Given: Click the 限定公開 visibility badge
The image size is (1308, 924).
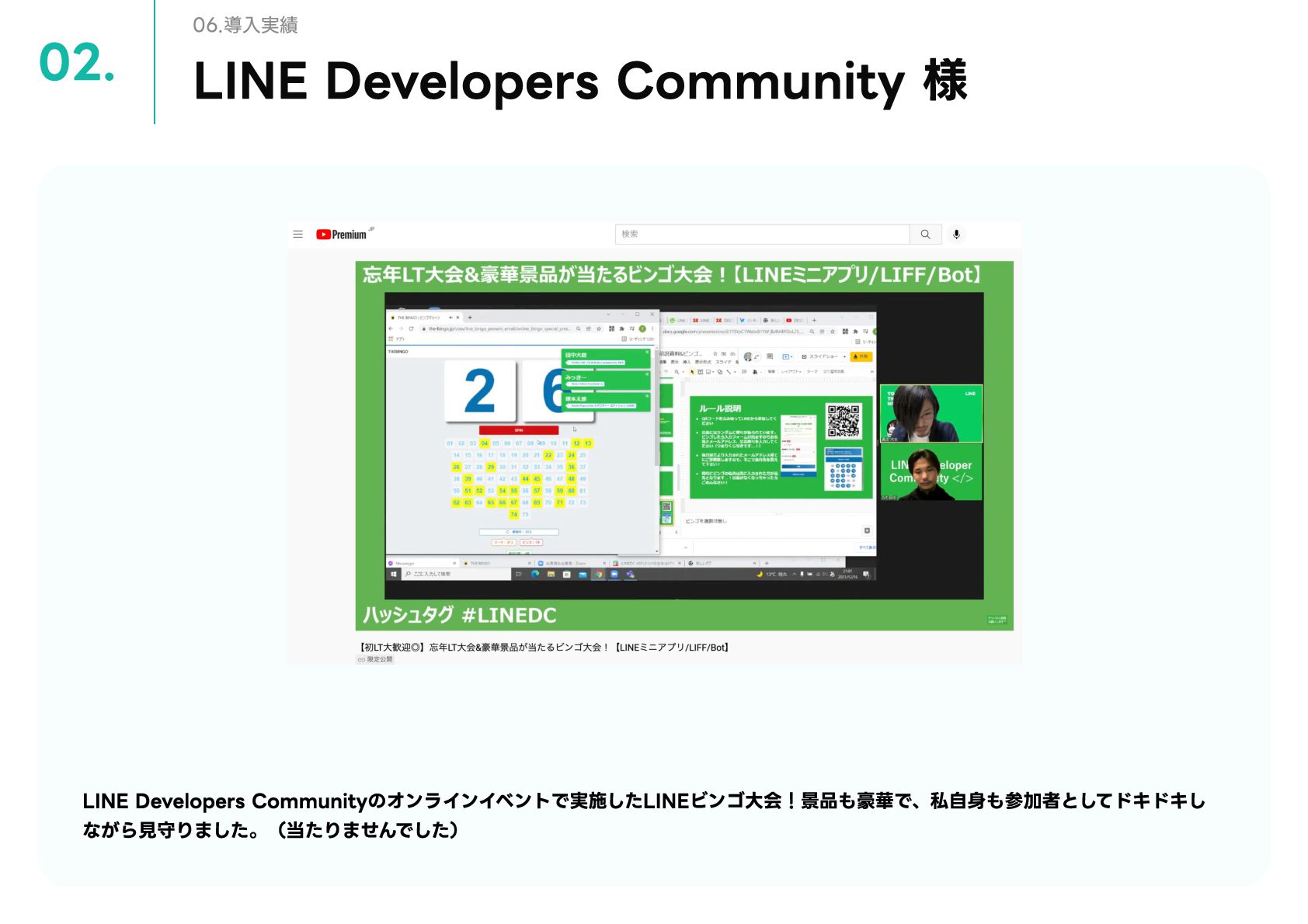Looking at the screenshot, I should coord(375,659).
